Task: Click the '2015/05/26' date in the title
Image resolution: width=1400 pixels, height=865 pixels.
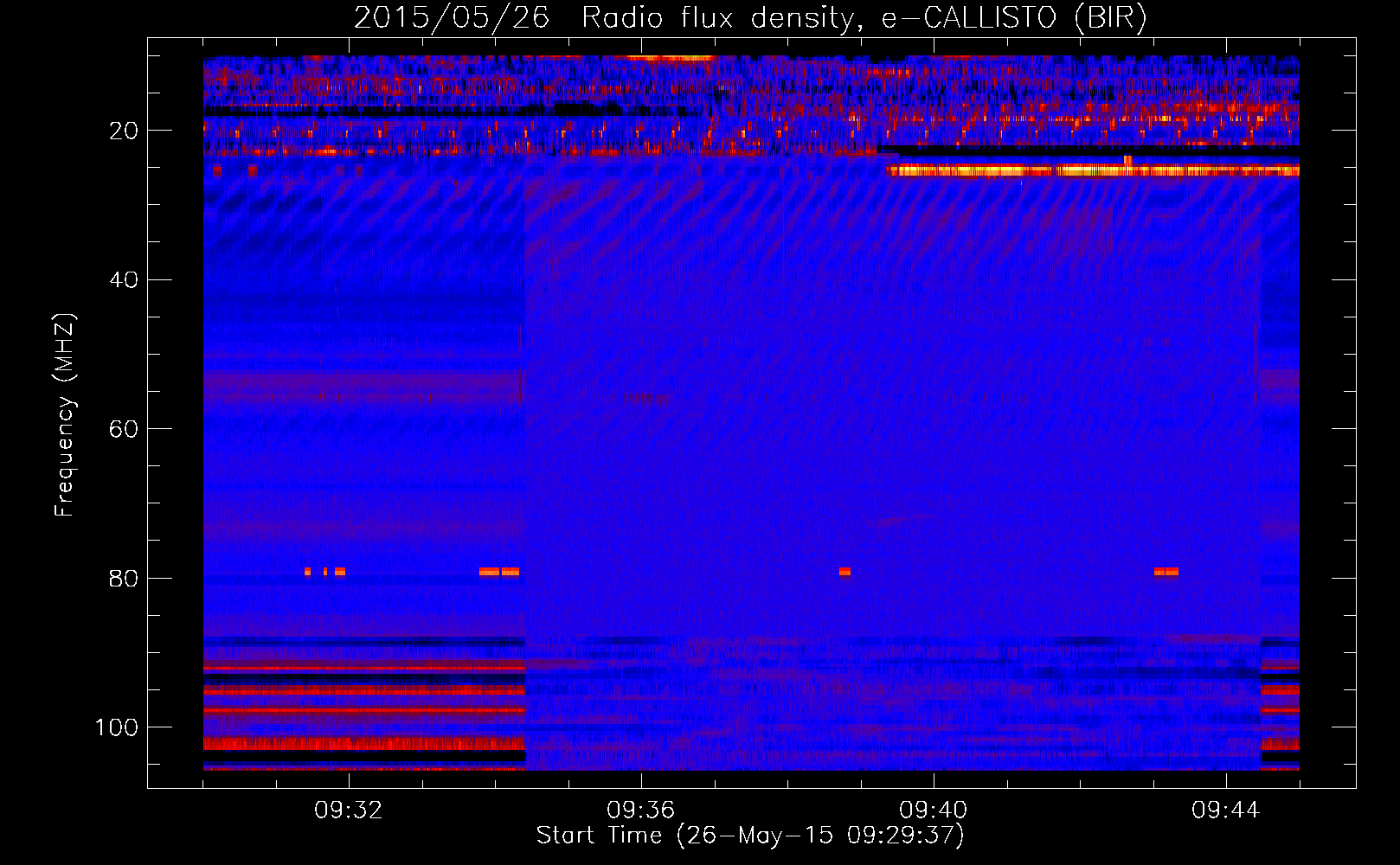Action: coord(452,17)
